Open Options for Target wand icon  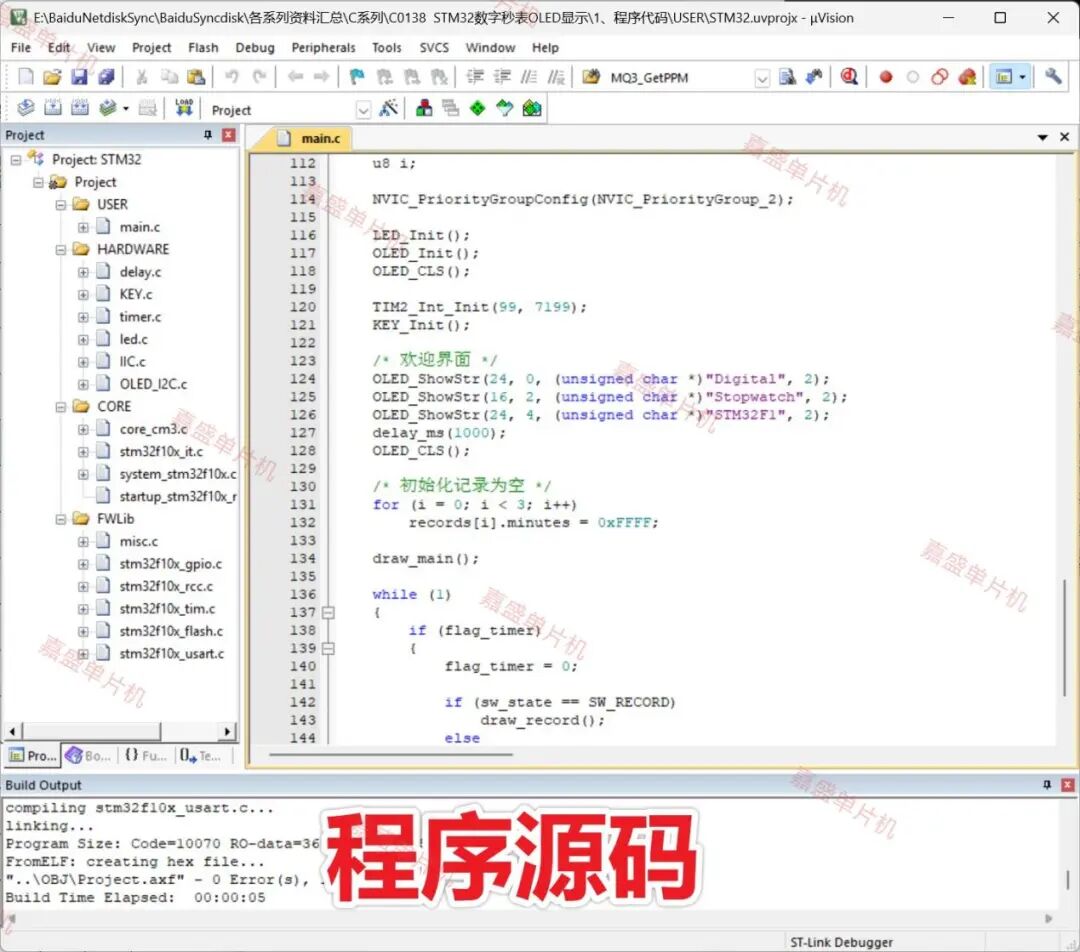pos(388,108)
